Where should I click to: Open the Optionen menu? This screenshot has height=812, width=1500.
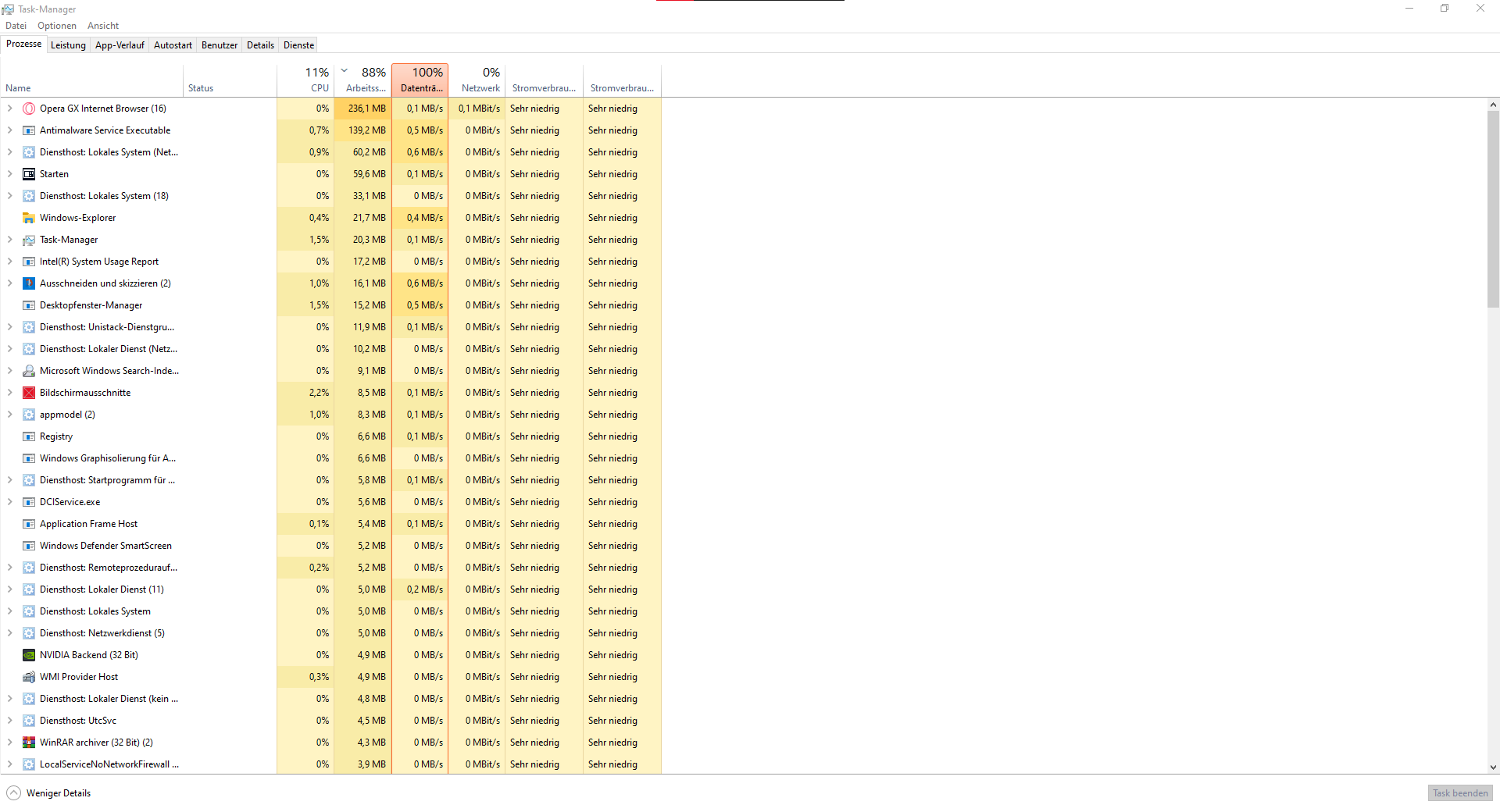click(x=56, y=25)
